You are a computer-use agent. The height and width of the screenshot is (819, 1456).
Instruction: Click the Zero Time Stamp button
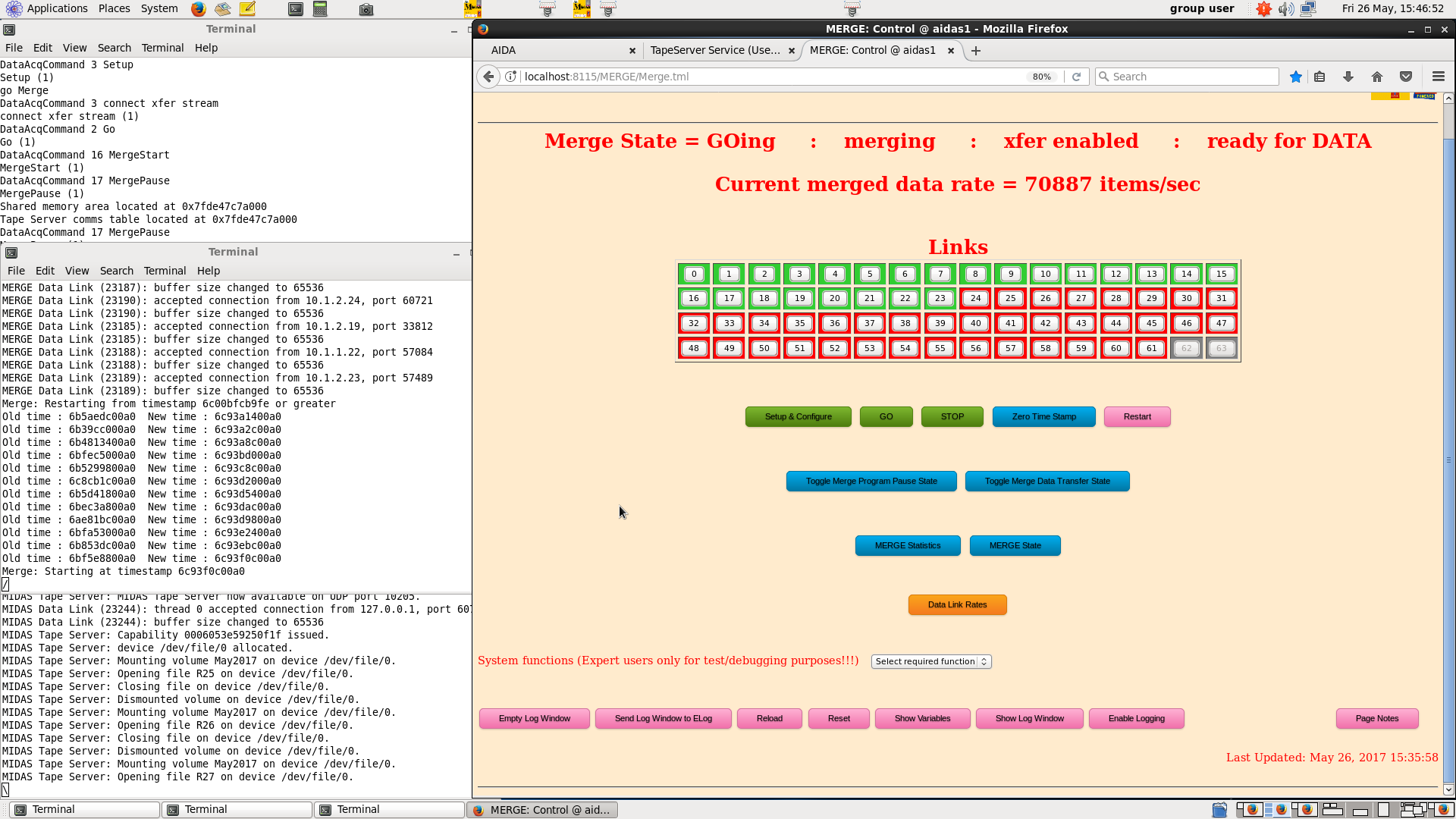1043,417
